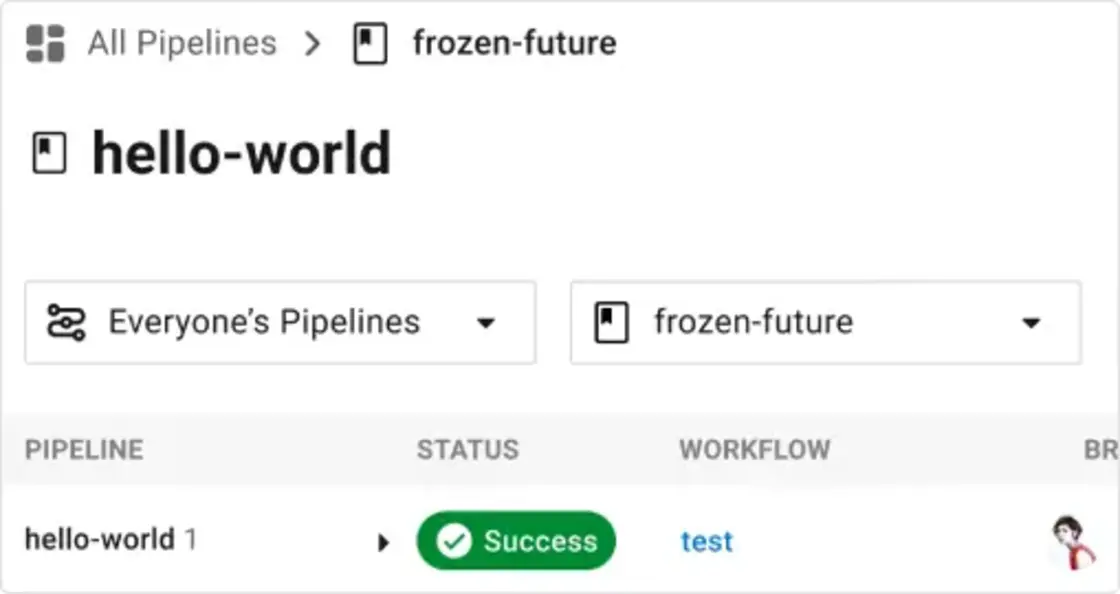Open the frozen-future project dropdown

pos(825,322)
